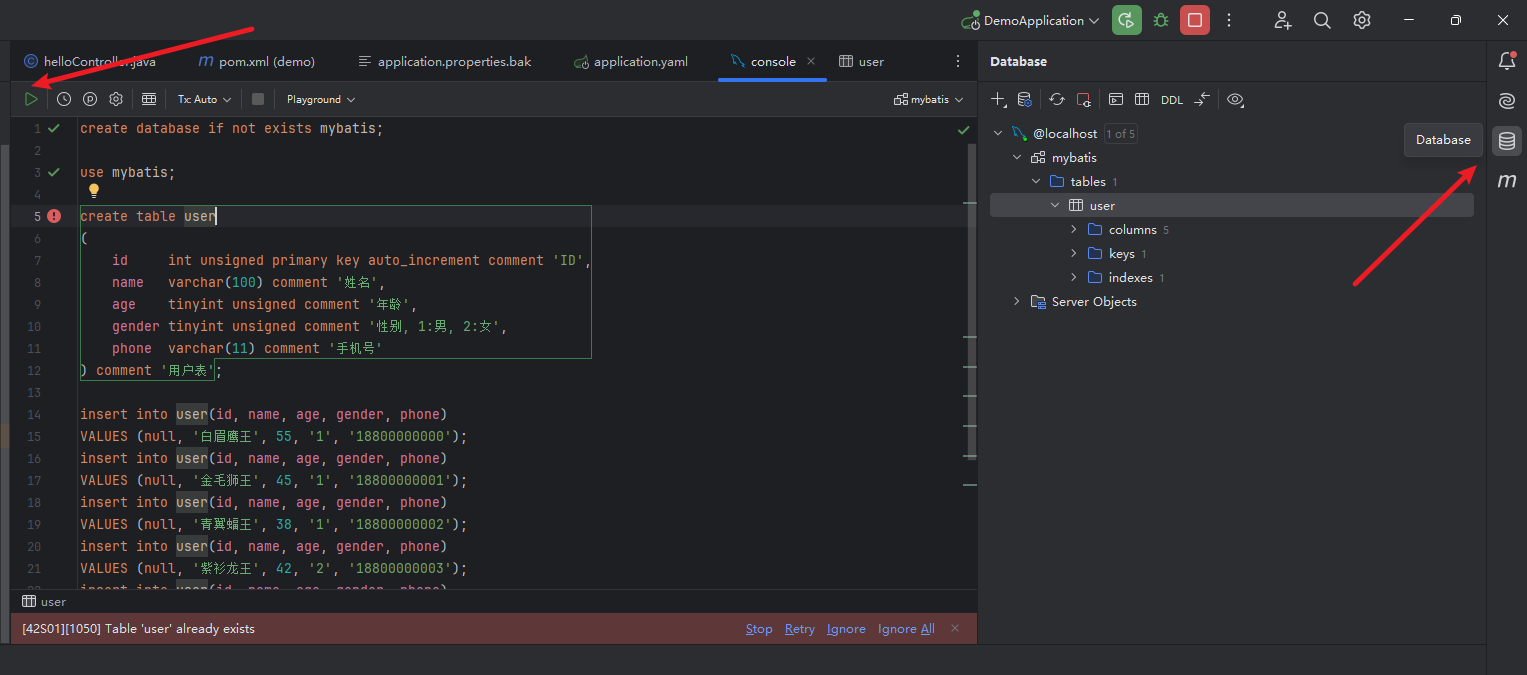The height and width of the screenshot is (675, 1527).
Task: Select the Server Objects tree item
Action: (1093, 301)
